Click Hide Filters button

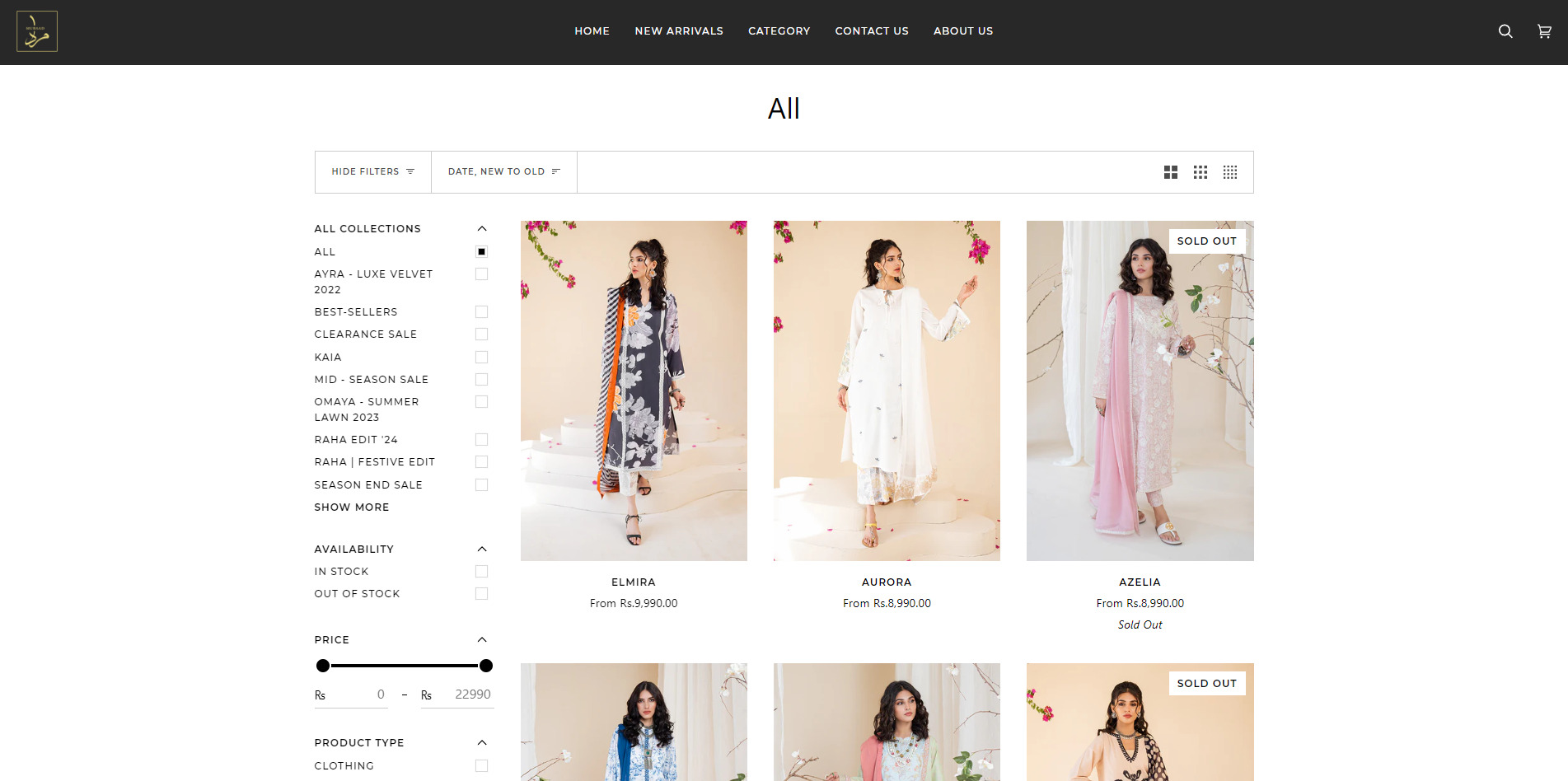point(372,172)
